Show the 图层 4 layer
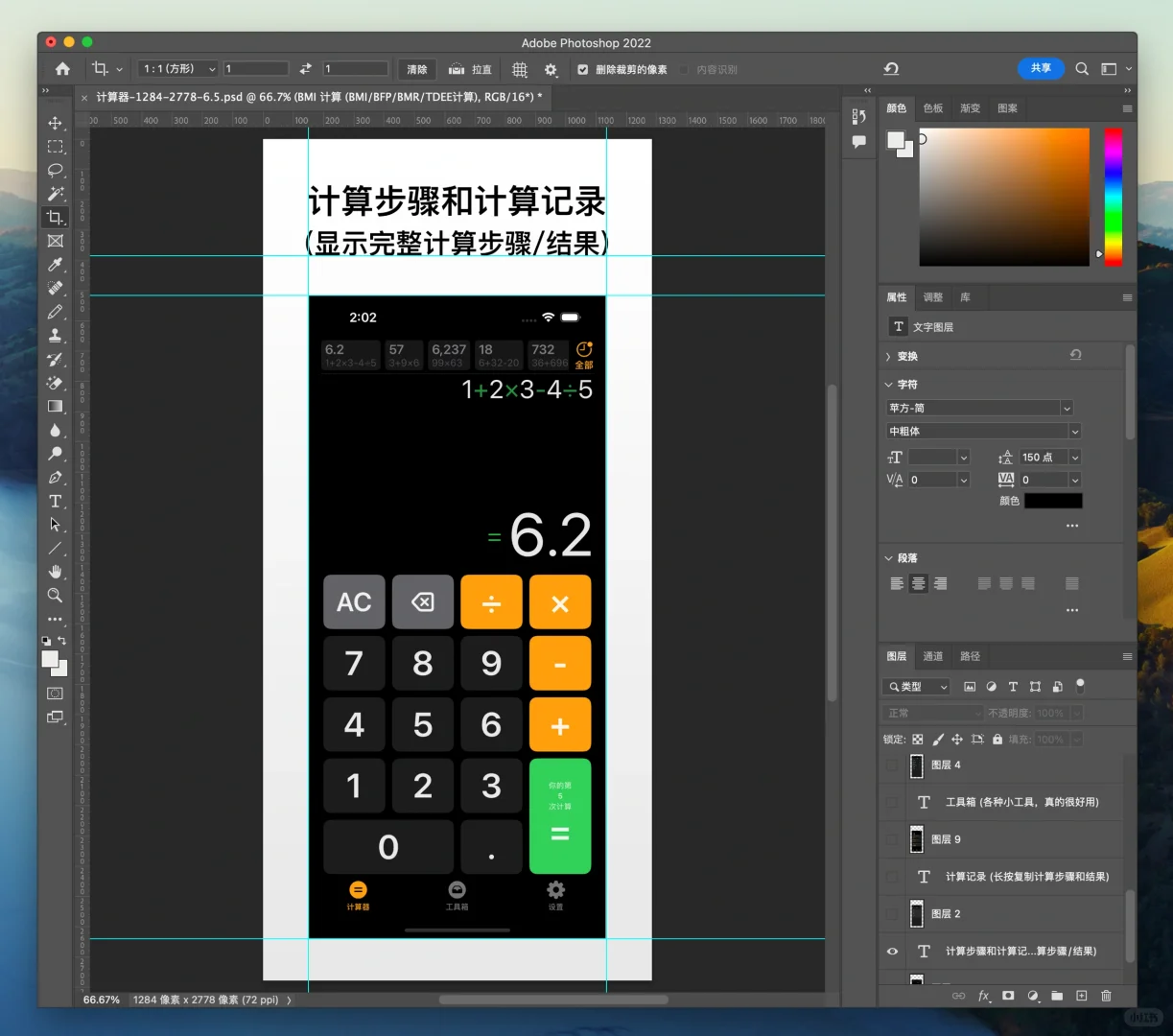The image size is (1173, 1036). tap(892, 765)
